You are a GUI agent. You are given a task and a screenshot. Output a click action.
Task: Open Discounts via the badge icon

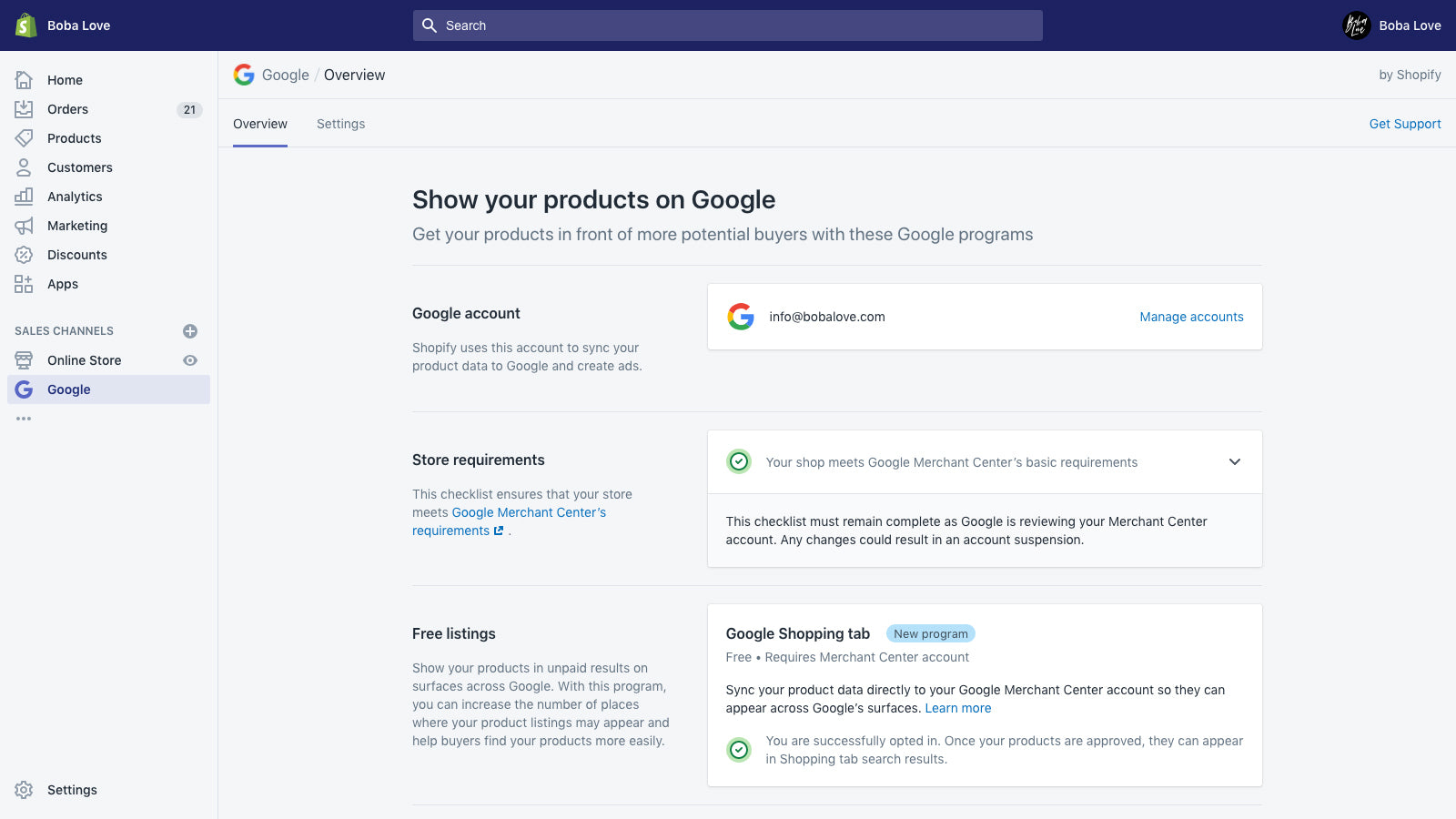click(x=24, y=255)
